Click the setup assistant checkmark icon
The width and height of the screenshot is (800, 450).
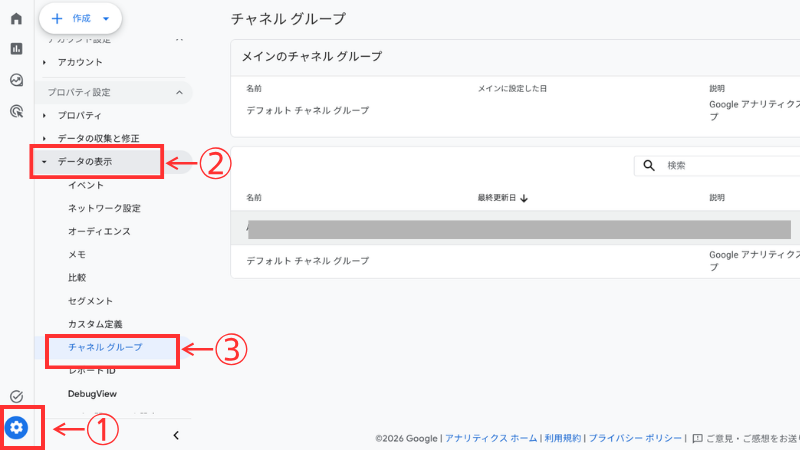pos(16,397)
